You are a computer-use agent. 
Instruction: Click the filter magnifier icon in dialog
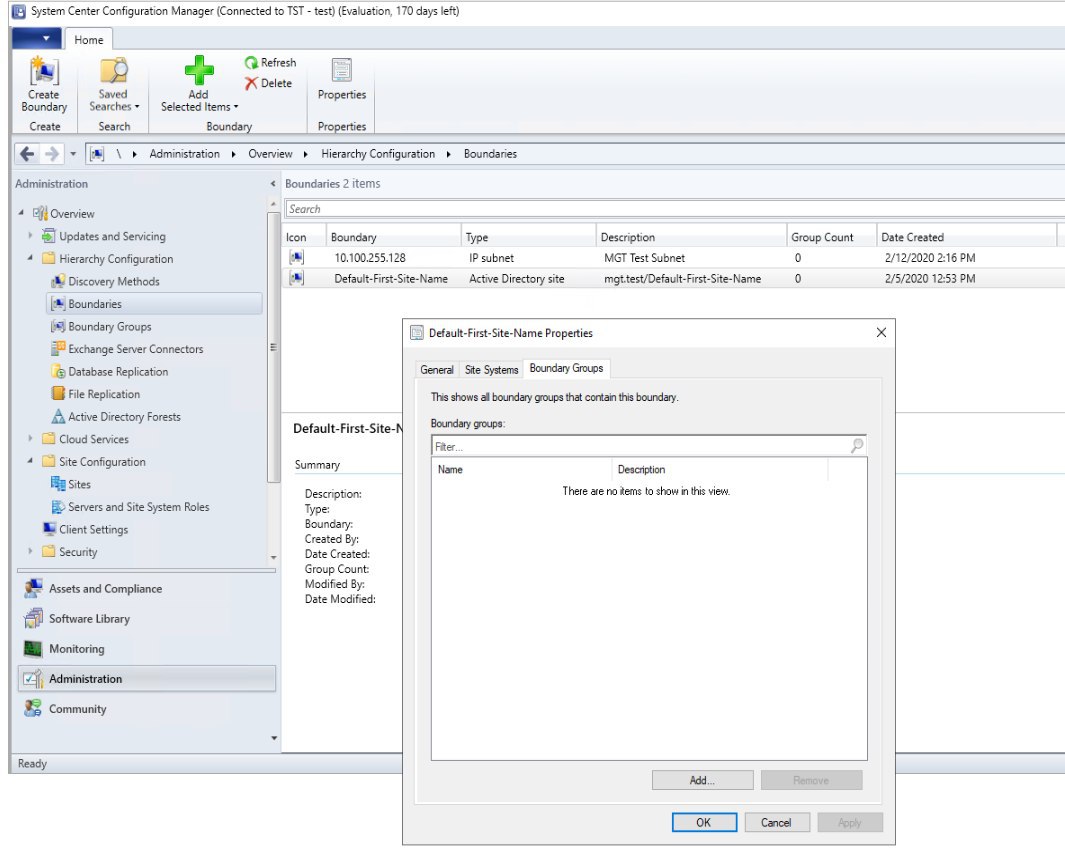[x=856, y=446]
